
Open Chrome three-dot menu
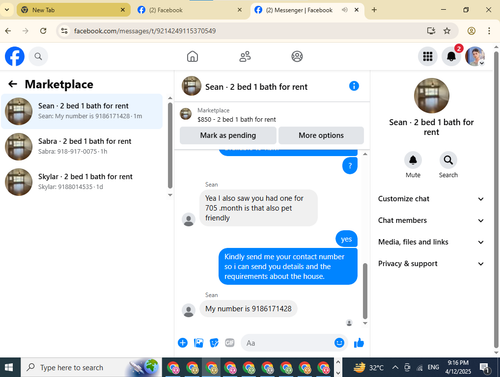pos(489,31)
